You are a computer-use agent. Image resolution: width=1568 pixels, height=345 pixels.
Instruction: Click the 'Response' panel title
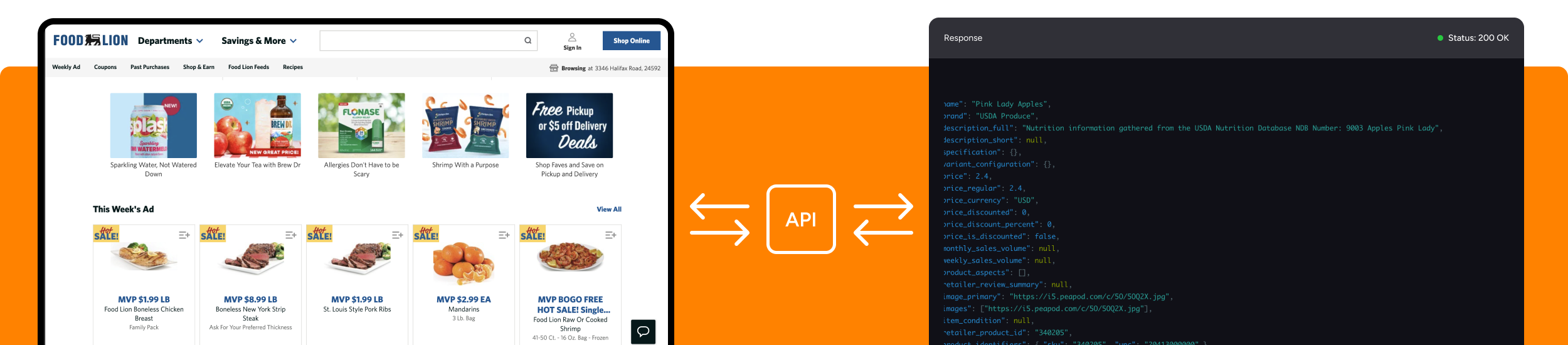(x=963, y=38)
